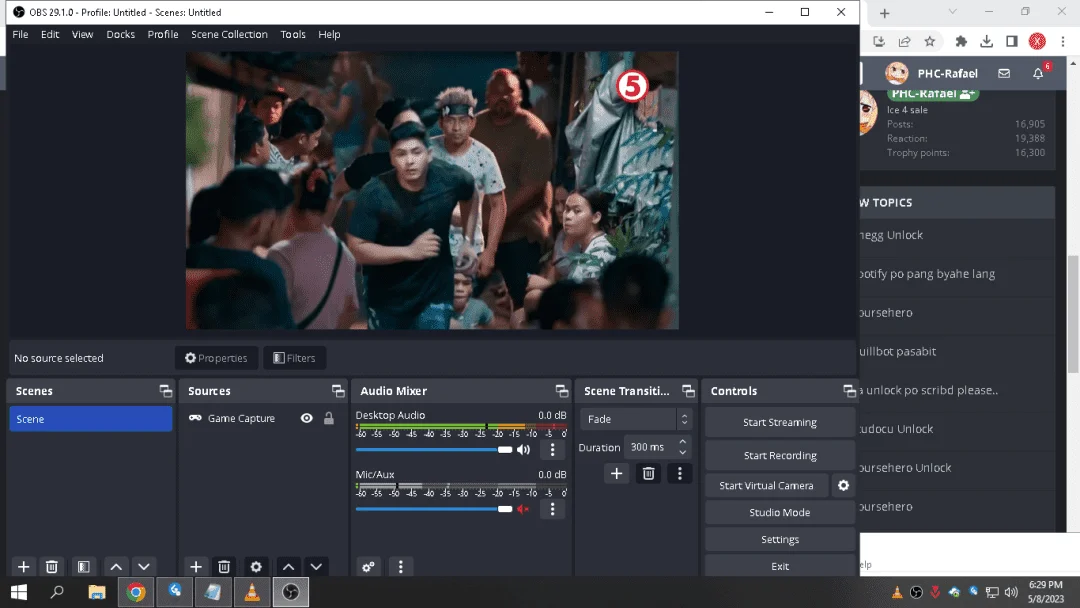Image resolution: width=1080 pixels, height=608 pixels.
Task: Add a new scene with plus icon
Action: coord(23,567)
